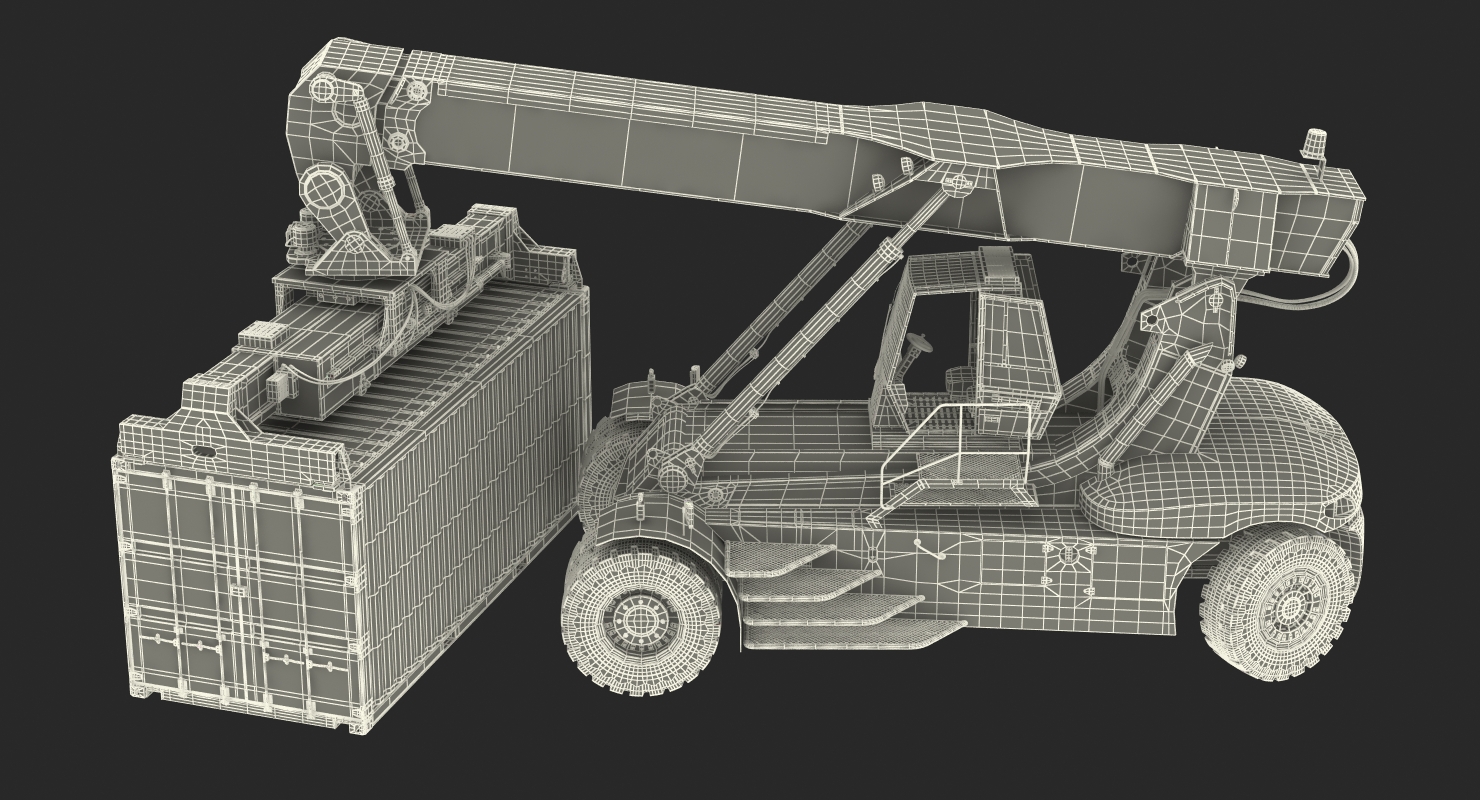Click the reach stacker's rear wheel

coord(1281,606)
